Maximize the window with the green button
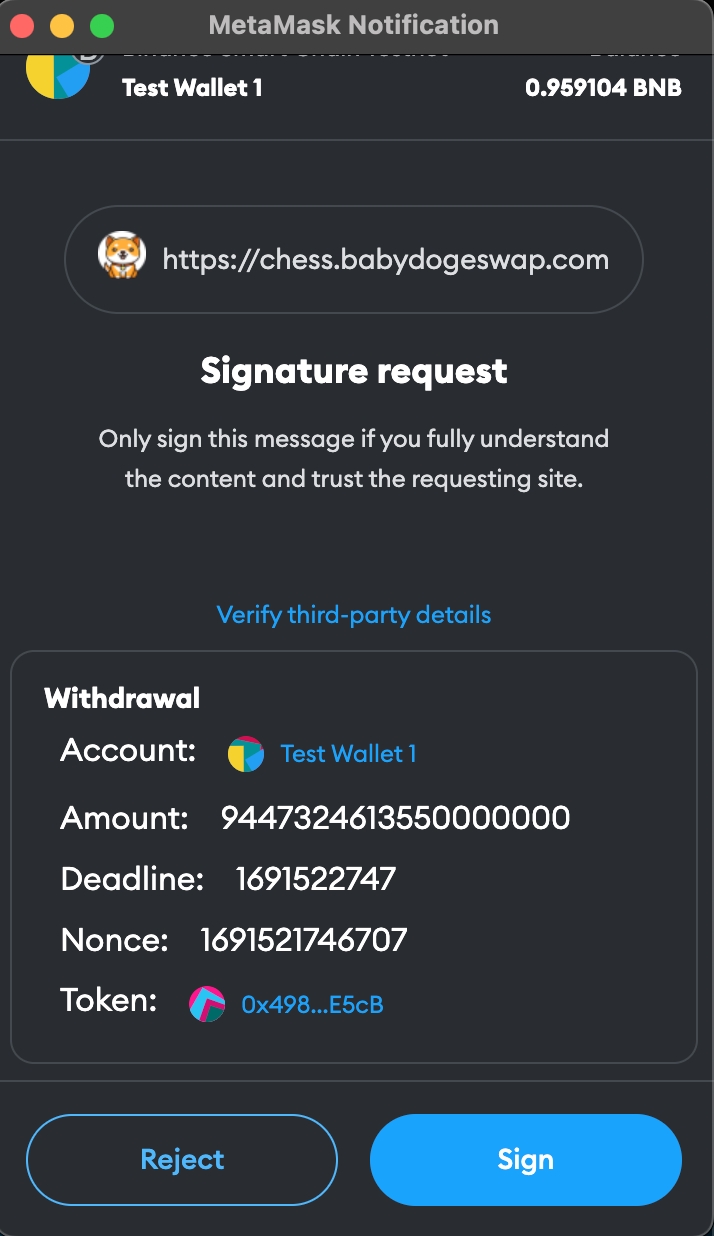The width and height of the screenshot is (714, 1236). coord(102,25)
